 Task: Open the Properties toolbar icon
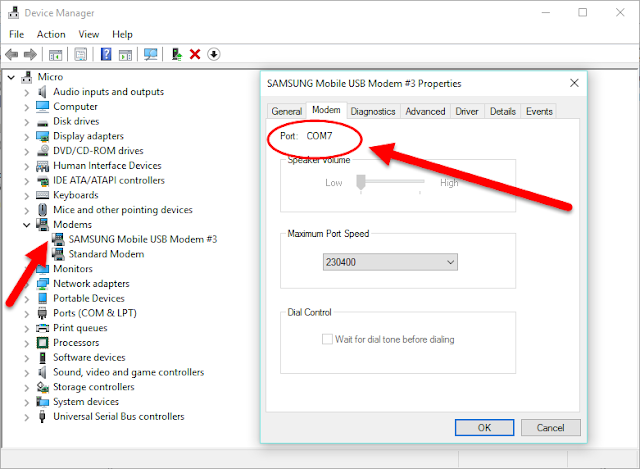[81, 54]
